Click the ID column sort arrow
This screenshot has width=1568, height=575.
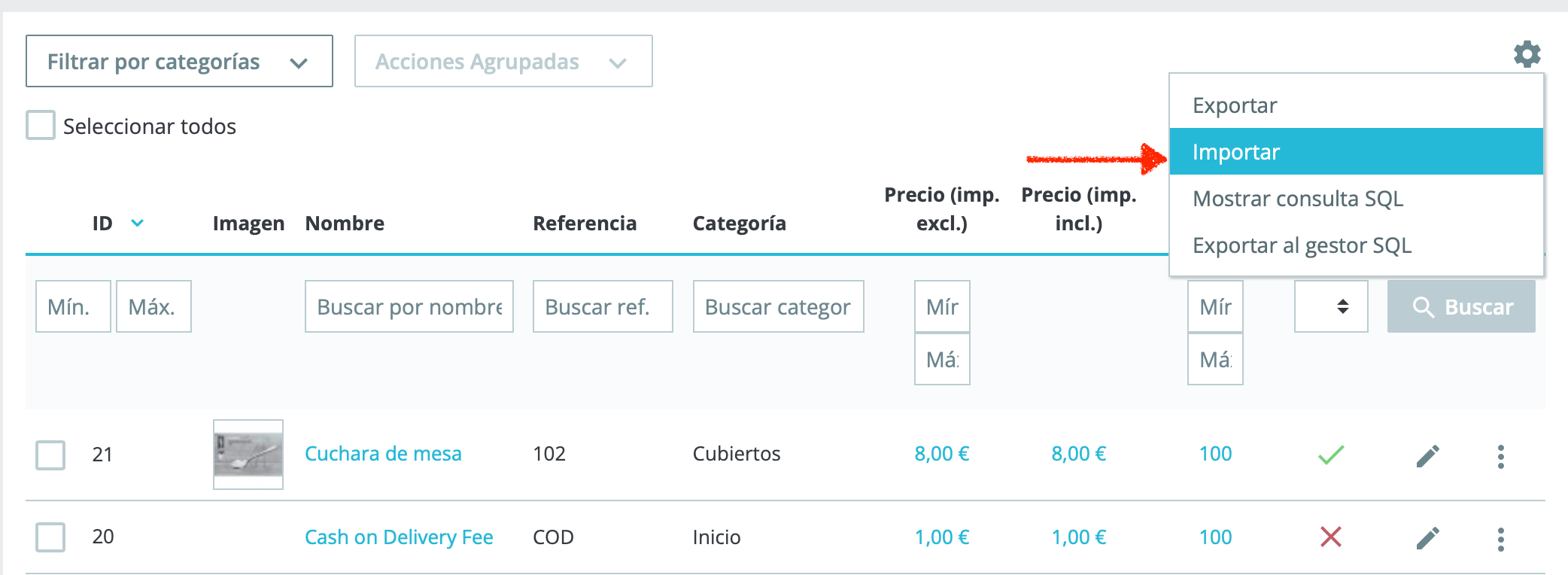[x=137, y=223]
